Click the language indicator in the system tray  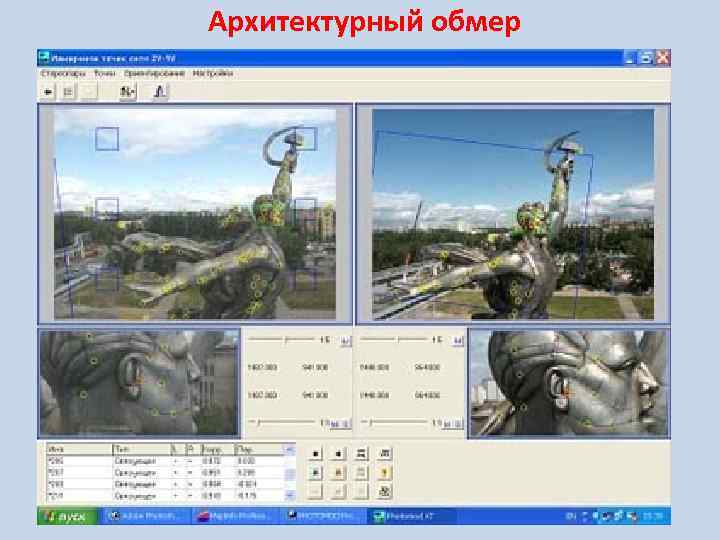pos(571,517)
